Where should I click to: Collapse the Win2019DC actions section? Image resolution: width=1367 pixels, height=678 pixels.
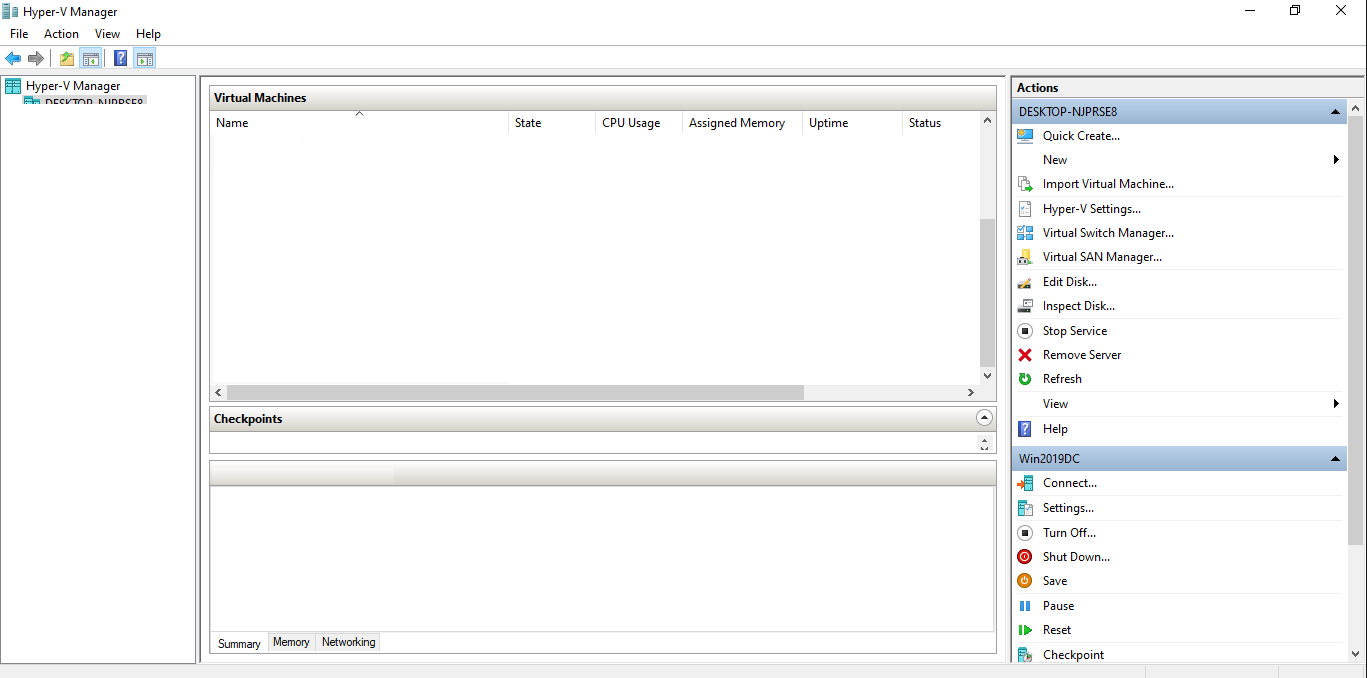tap(1335, 459)
